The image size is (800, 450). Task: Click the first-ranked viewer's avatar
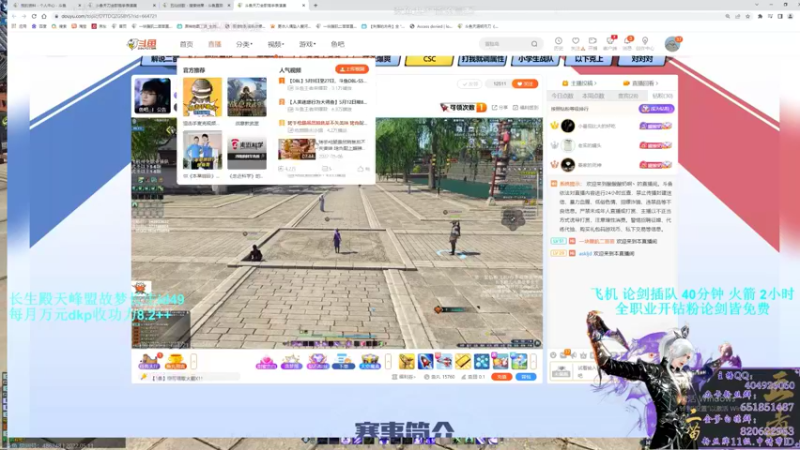pos(568,126)
